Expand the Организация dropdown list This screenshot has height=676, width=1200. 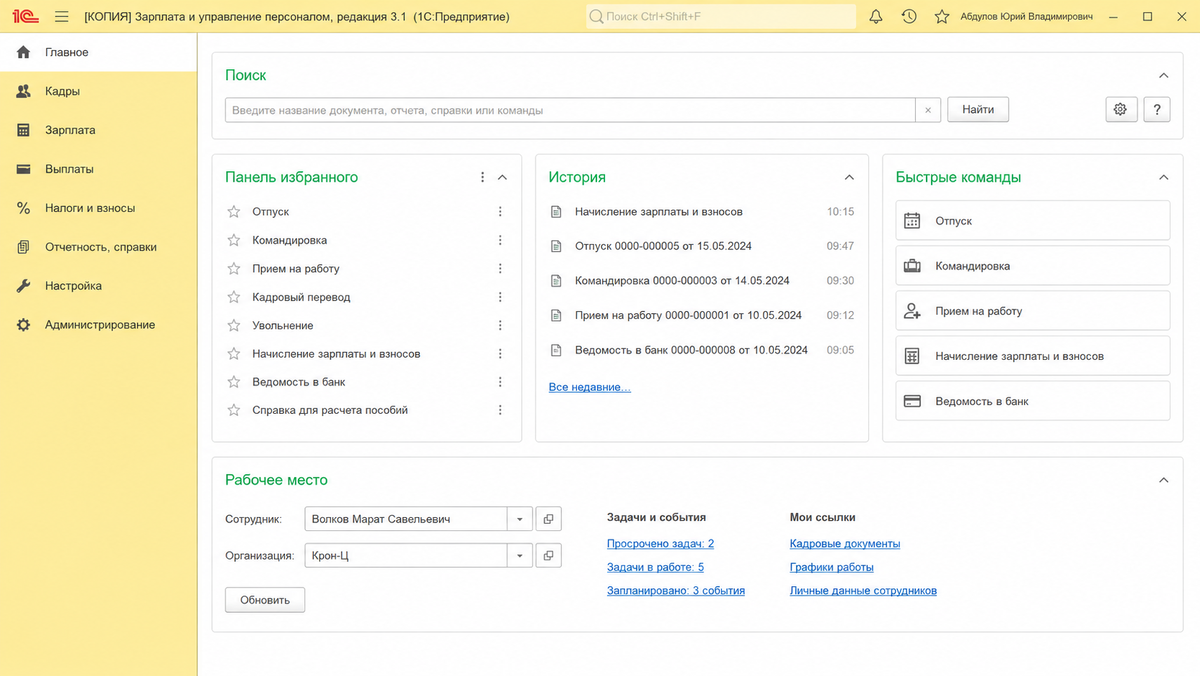tap(520, 555)
